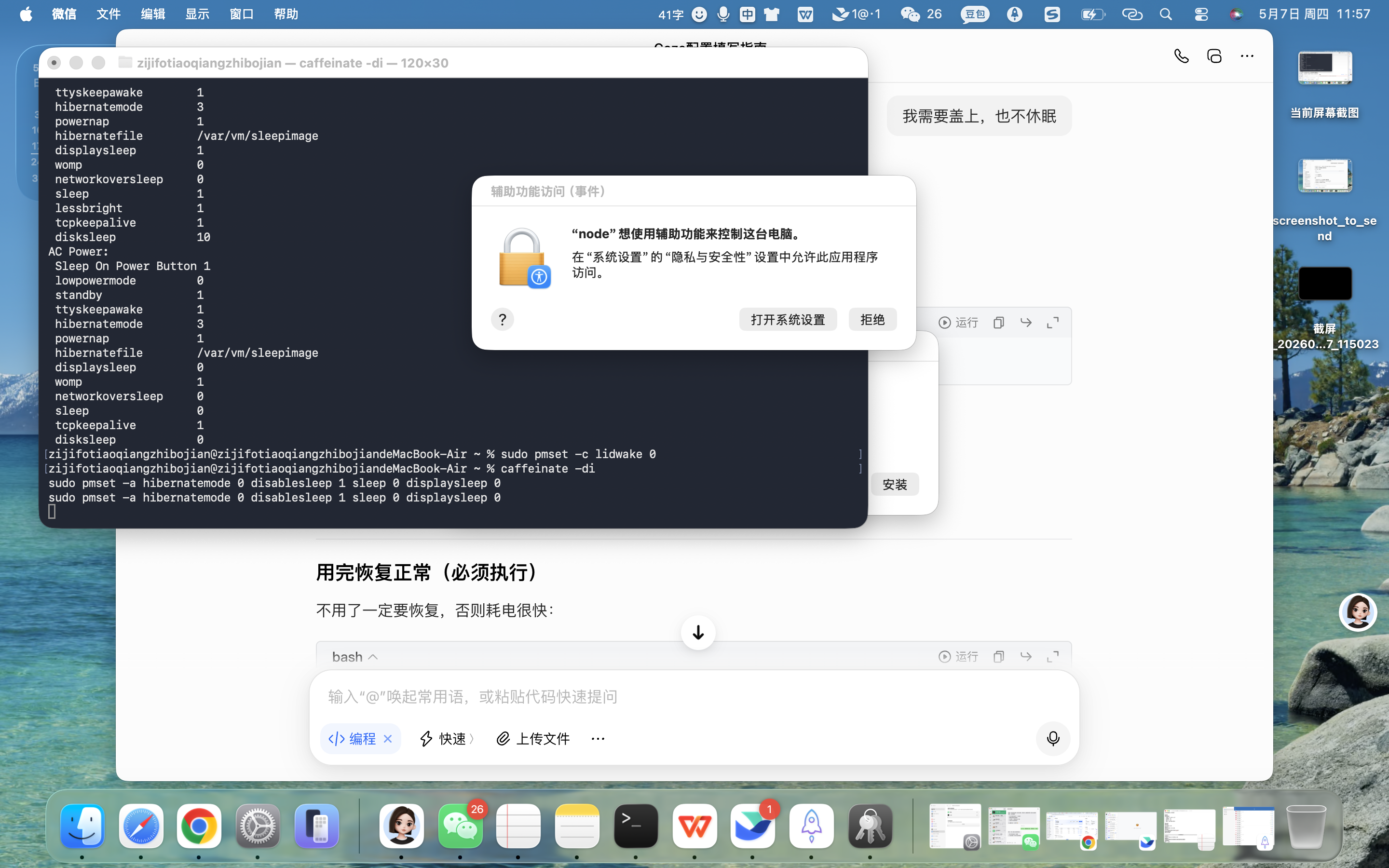The height and width of the screenshot is (868, 1389).
Task: Click the share arrow on the bash code block
Action: [x=1026, y=656]
